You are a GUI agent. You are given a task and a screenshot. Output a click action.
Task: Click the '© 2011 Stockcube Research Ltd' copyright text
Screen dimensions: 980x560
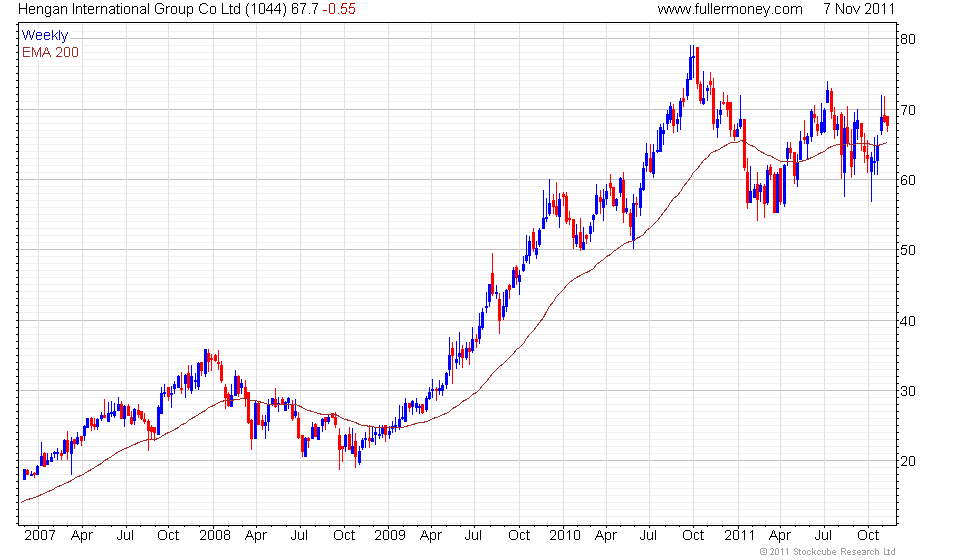(827, 552)
